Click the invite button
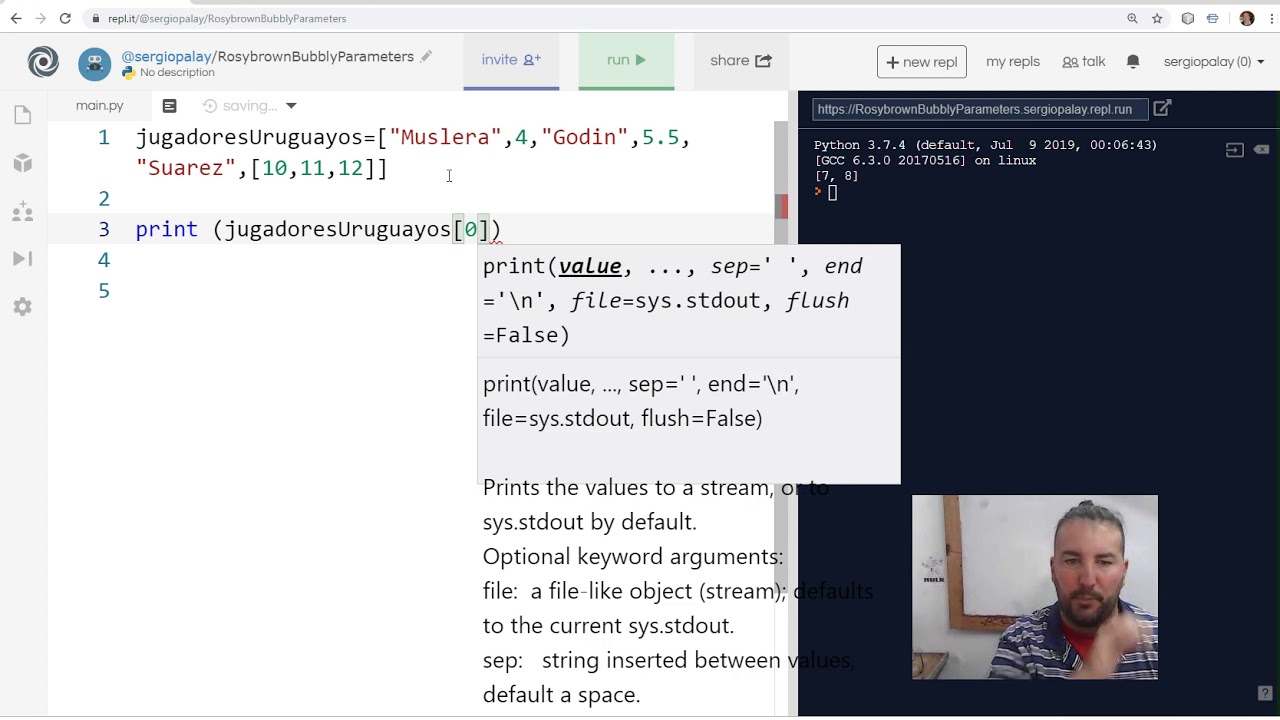Viewport: 1280px width, 720px height. 511,60
